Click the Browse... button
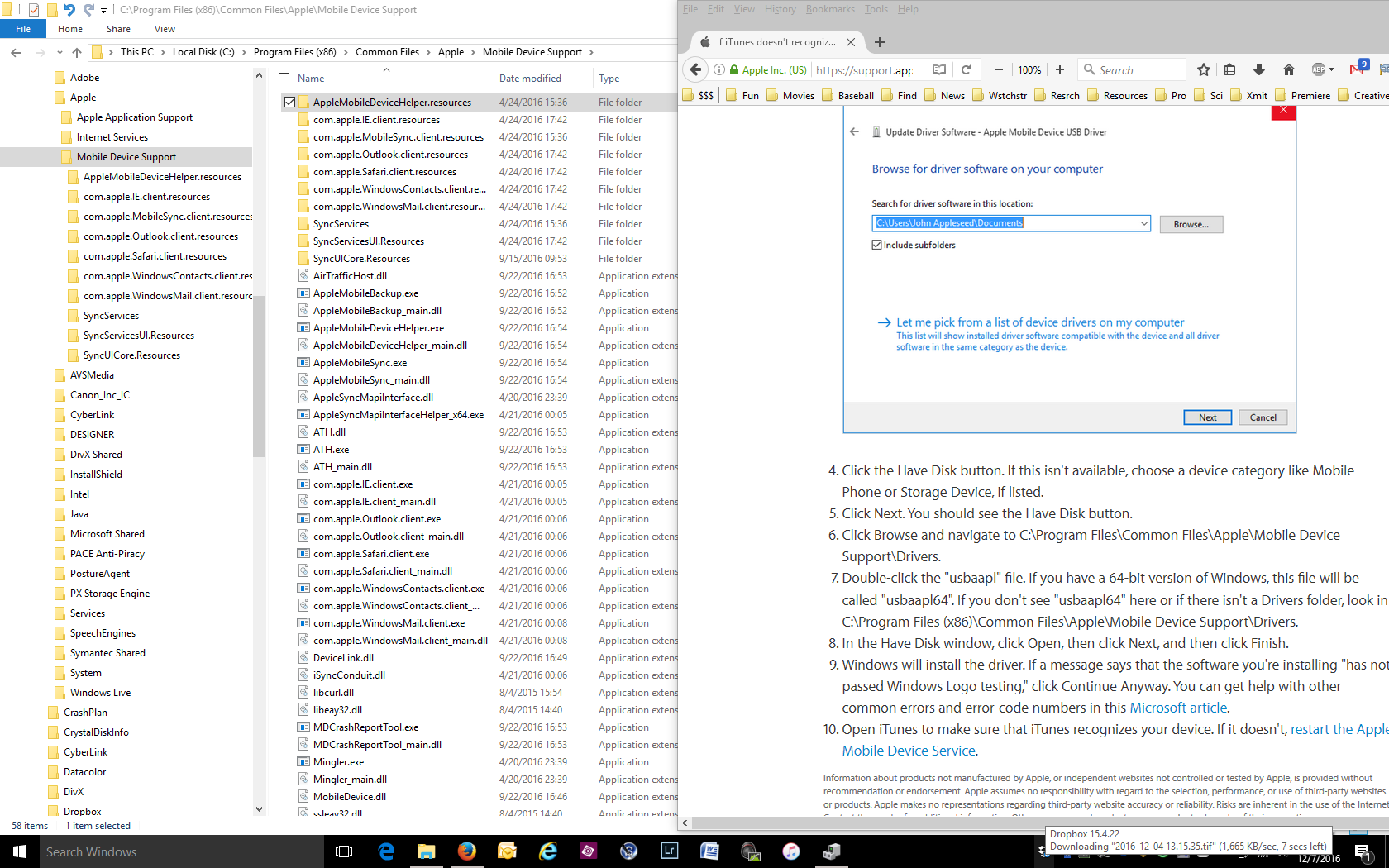The image size is (1389, 868). click(1191, 224)
